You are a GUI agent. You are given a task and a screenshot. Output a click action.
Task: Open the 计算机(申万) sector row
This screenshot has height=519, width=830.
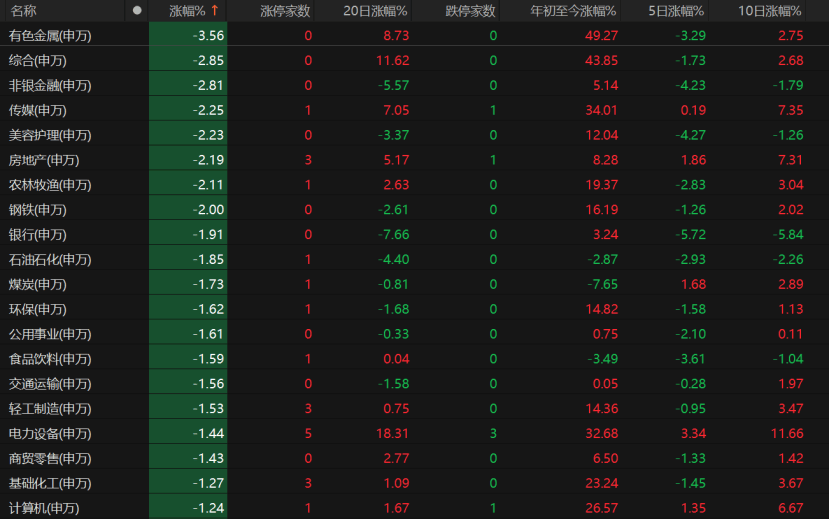pyautogui.click(x=43, y=508)
